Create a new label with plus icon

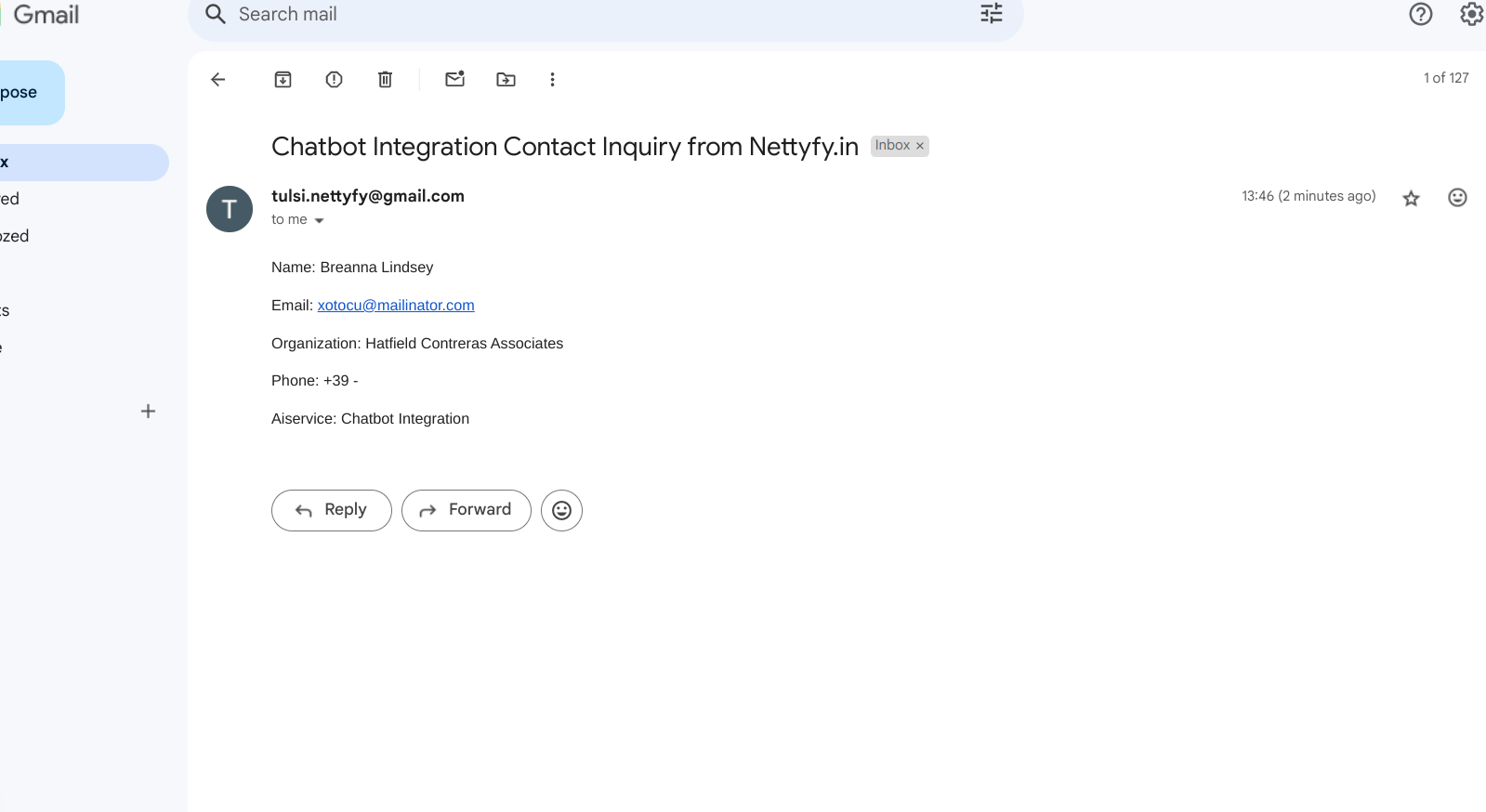pos(148,412)
